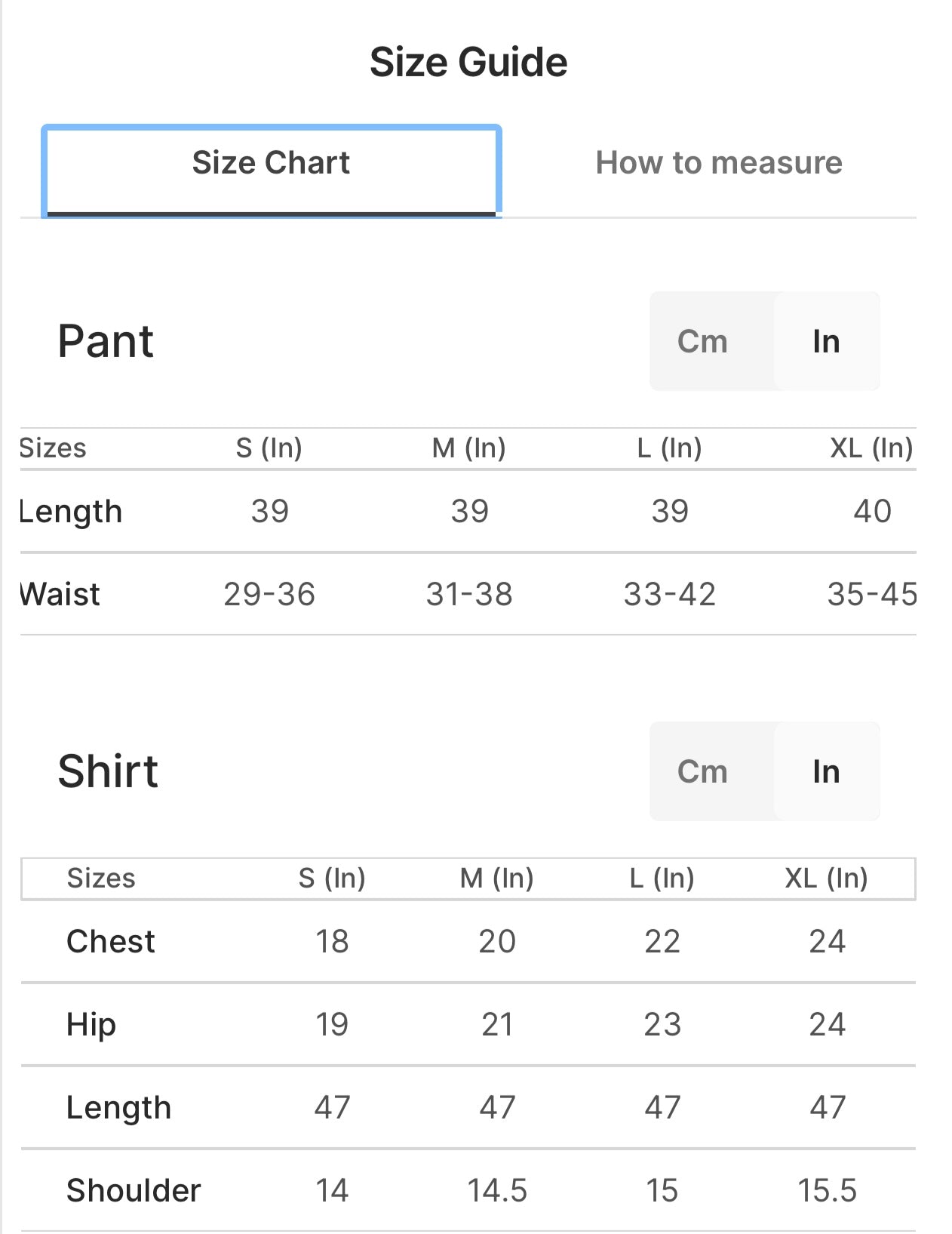Click the Pant Waist row label
The image size is (952, 1234).
(60, 595)
